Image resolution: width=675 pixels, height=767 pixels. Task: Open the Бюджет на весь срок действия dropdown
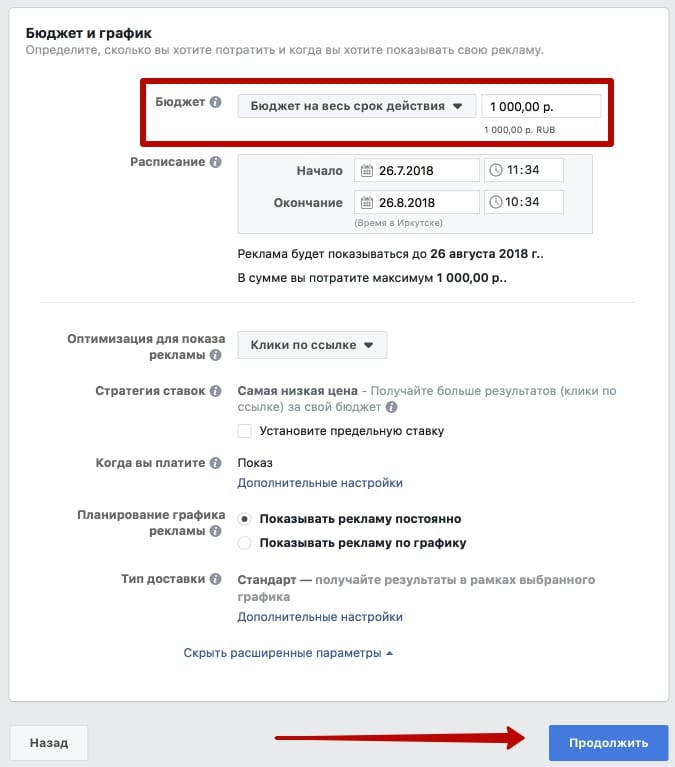pos(357,106)
